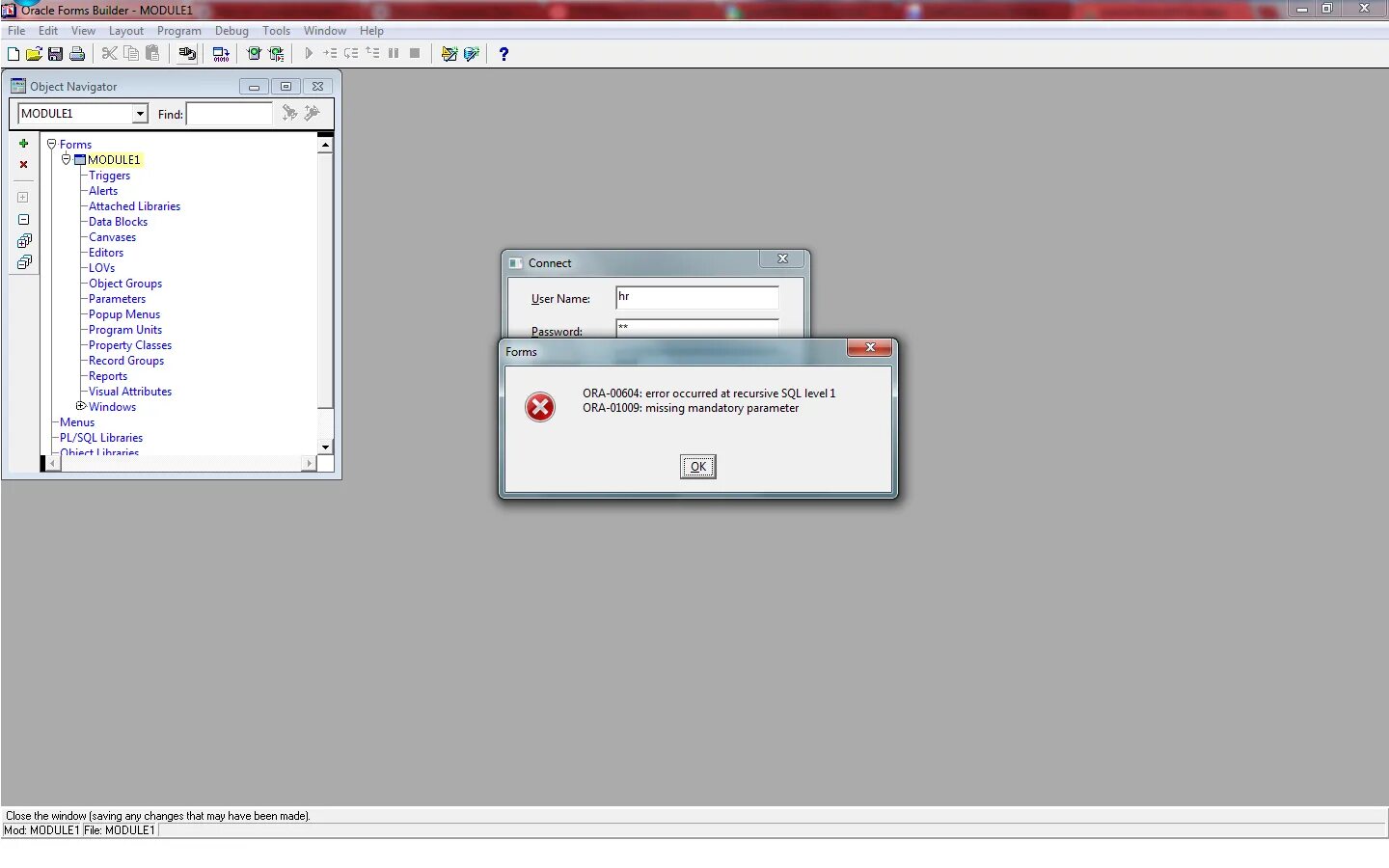Select Data Blocks tree item
The image size is (1389, 868).
(x=118, y=222)
